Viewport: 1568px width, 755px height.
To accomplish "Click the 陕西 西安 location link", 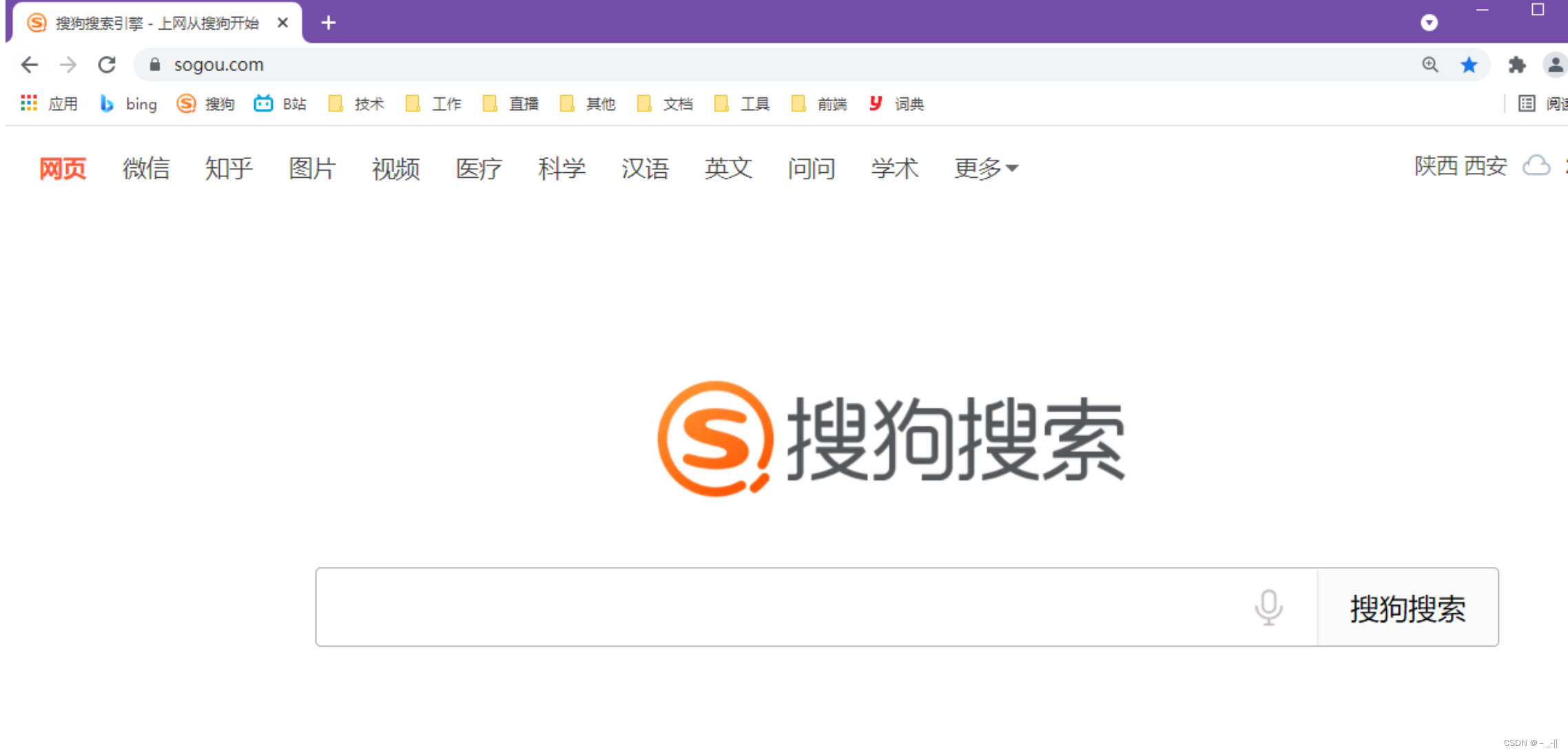I will (x=1457, y=166).
